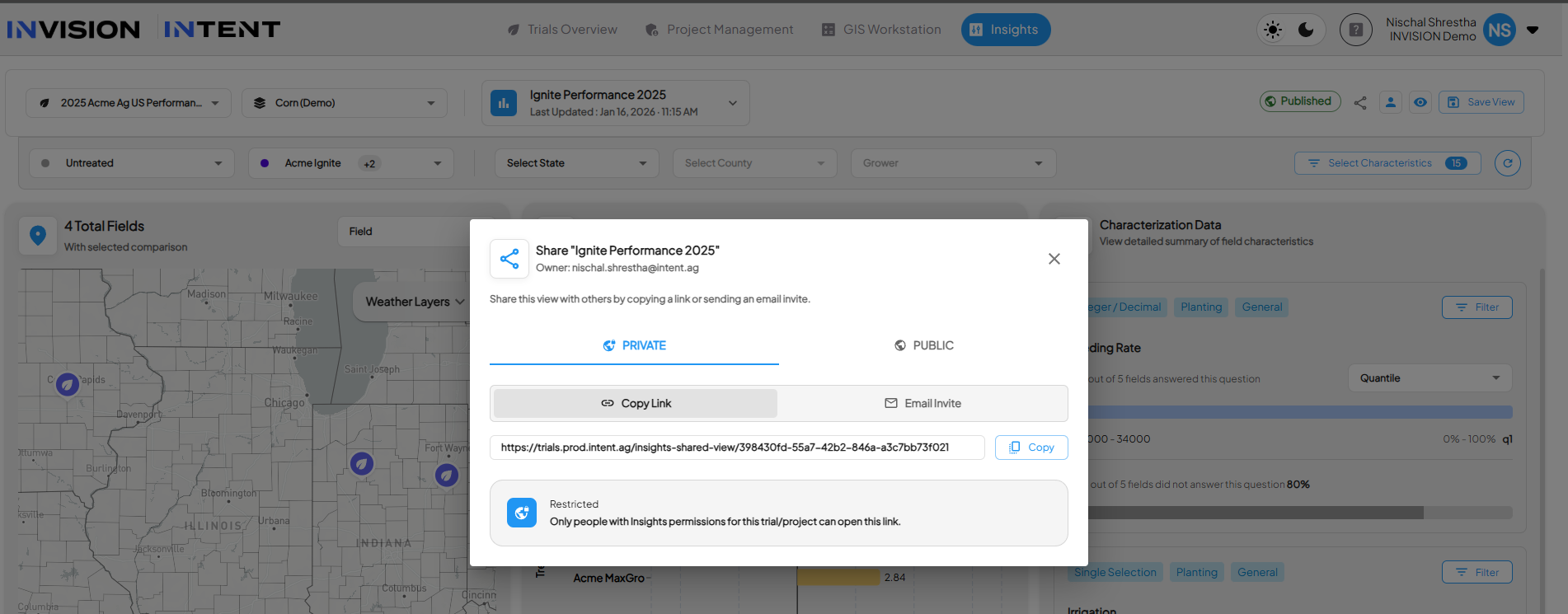Close the Share dialog with X
This screenshot has height=614, width=1568.
1054,259
